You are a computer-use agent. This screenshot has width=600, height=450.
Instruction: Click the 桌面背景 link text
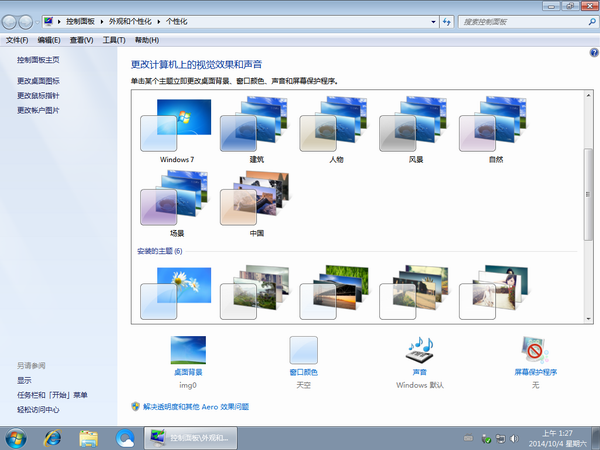pyautogui.click(x=188, y=372)
